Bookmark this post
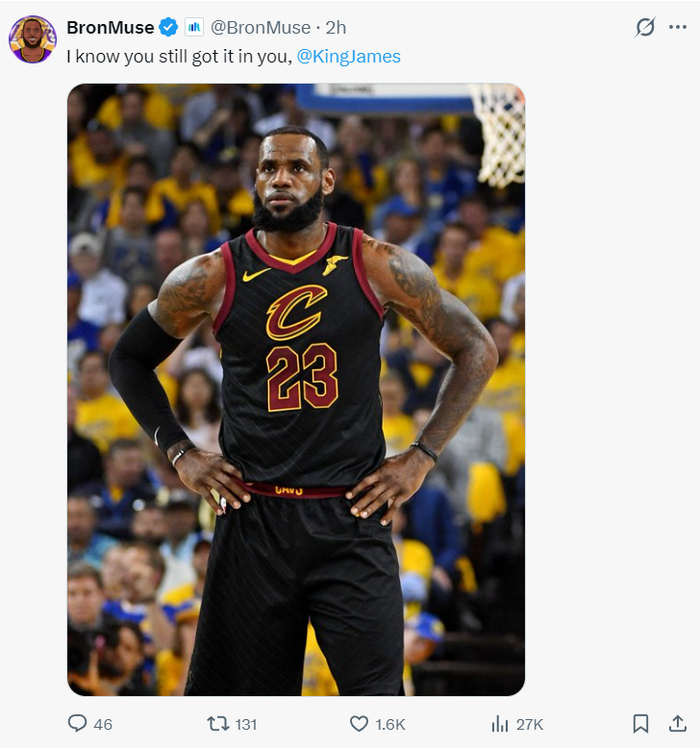Image resolution: width=700 pixels, height=748 pixels. tap(641, 723)
